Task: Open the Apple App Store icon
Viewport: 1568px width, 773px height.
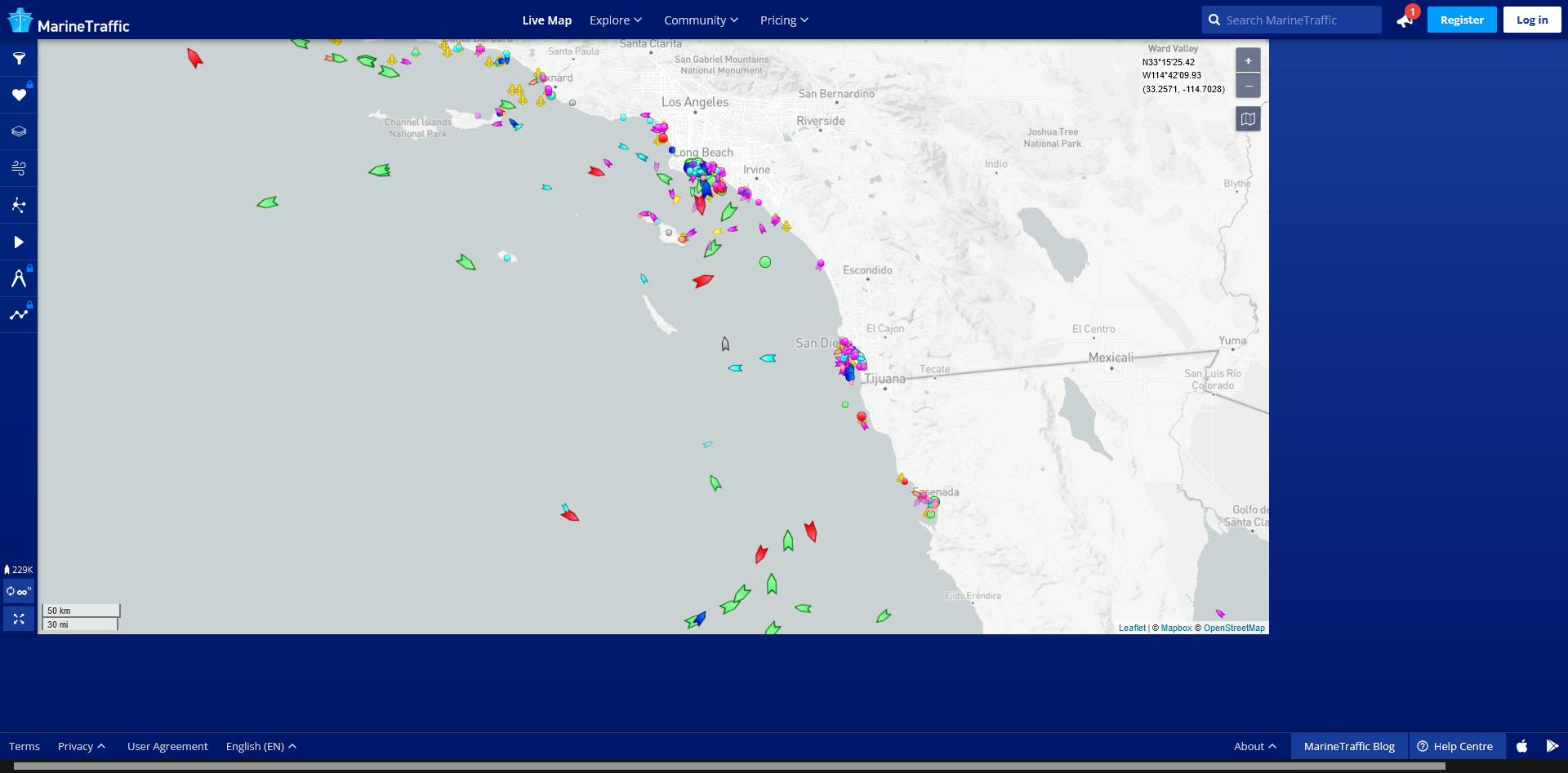Action: (x=1522, y=746)
